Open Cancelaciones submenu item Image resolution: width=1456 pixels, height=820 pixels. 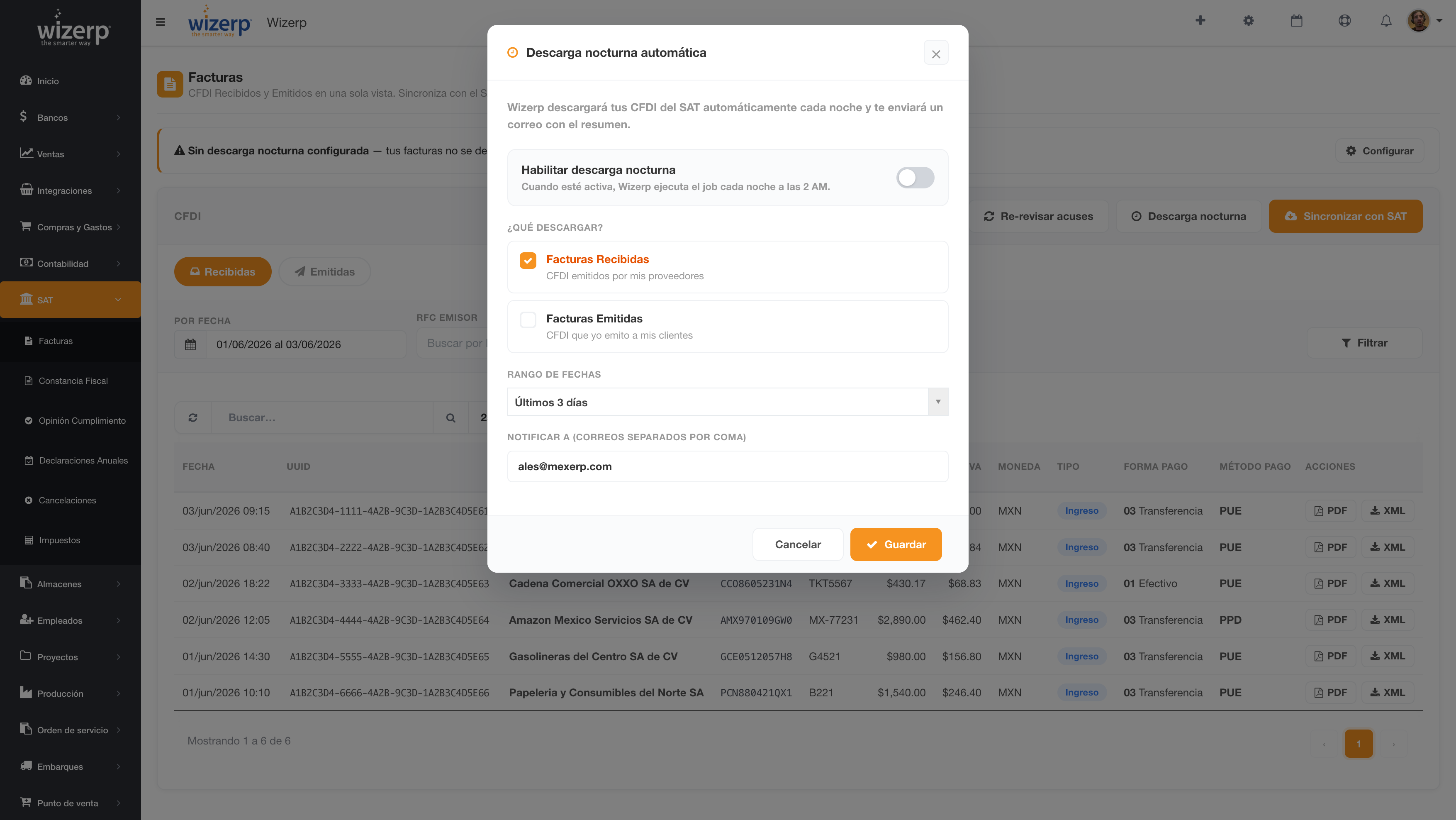(x=70, y=500)
